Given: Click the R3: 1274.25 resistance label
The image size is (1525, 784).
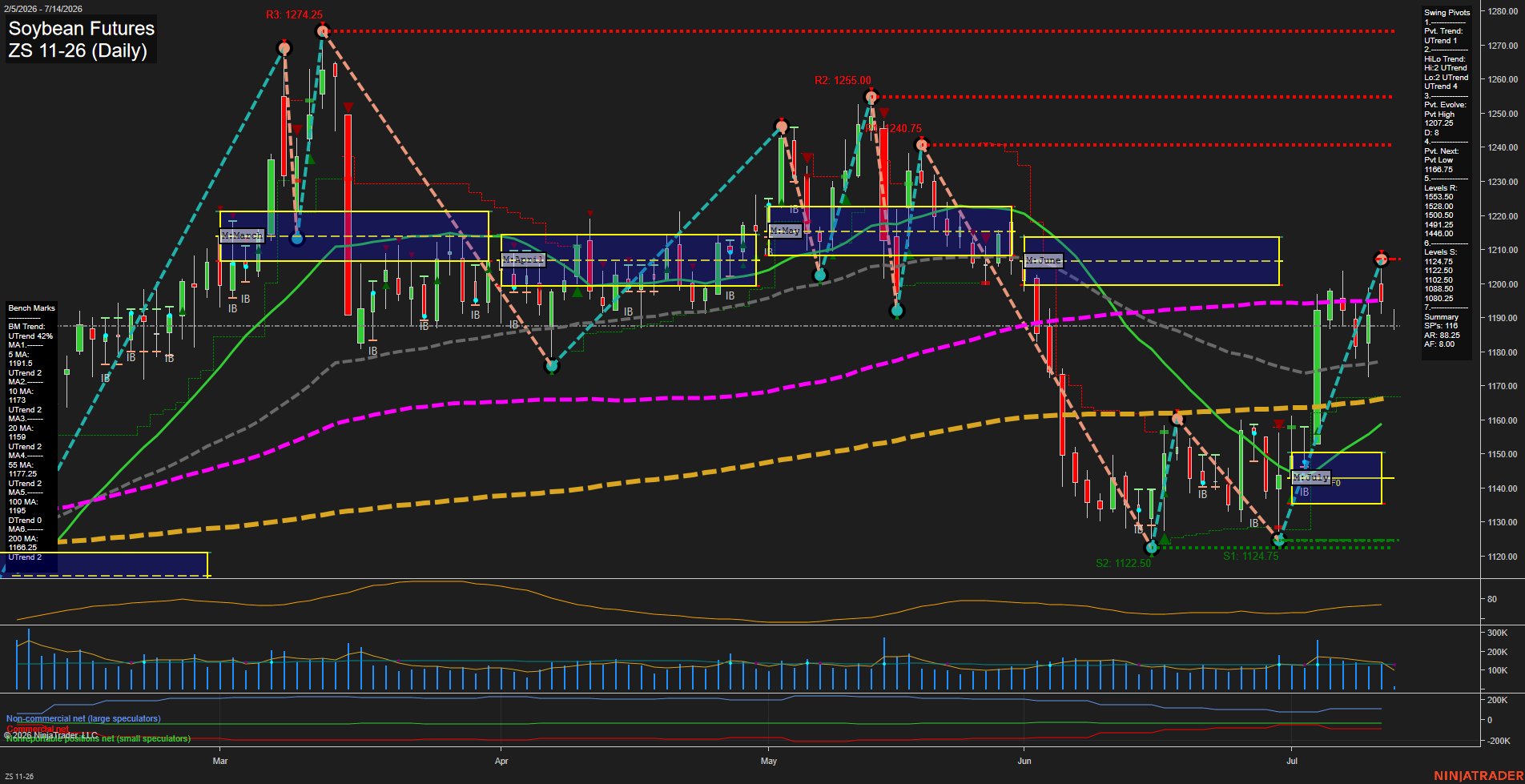Looking at the screenshot, I should point(295,15).
